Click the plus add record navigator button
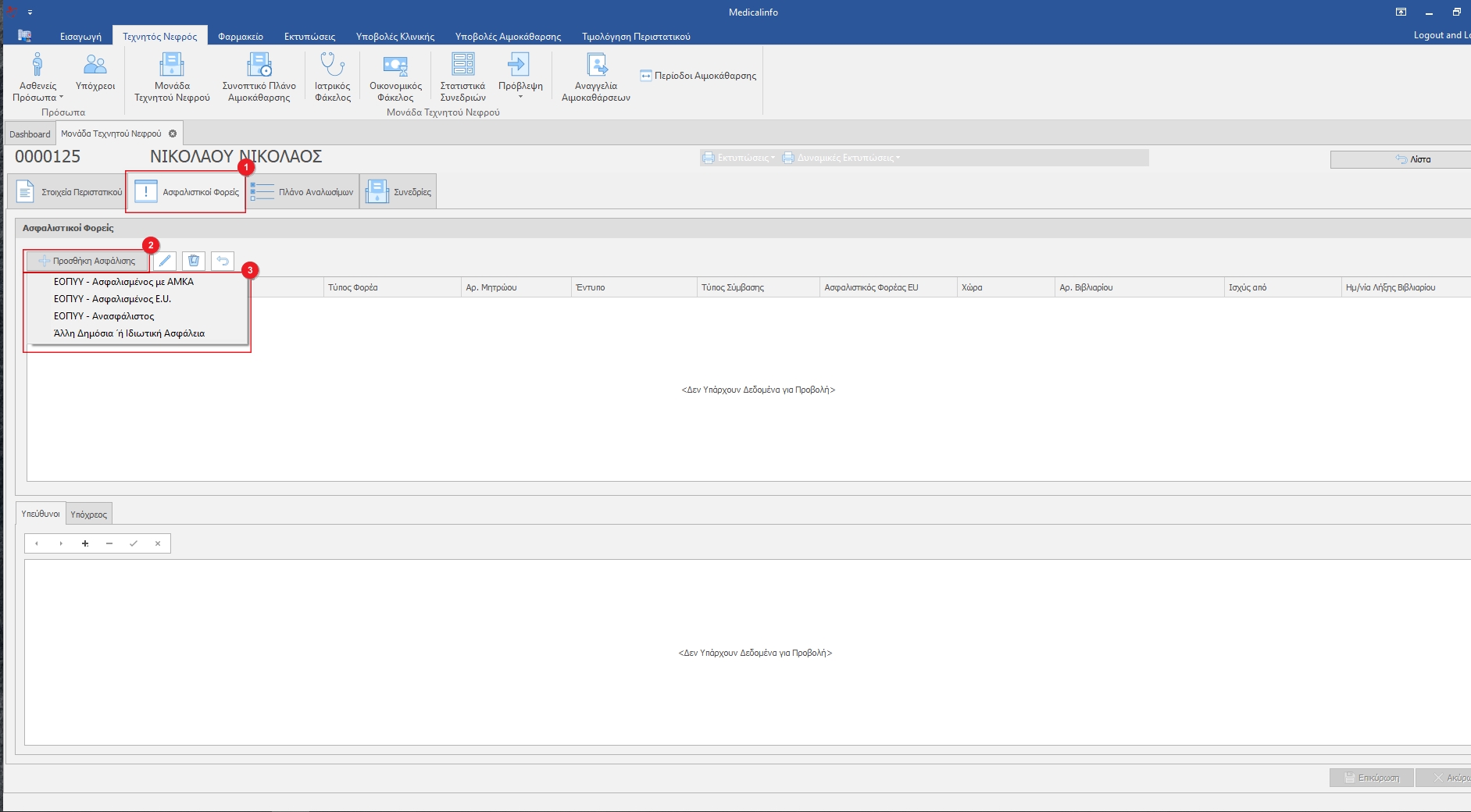This screenshot has width=1471, height=812. (x=85, y=543)
